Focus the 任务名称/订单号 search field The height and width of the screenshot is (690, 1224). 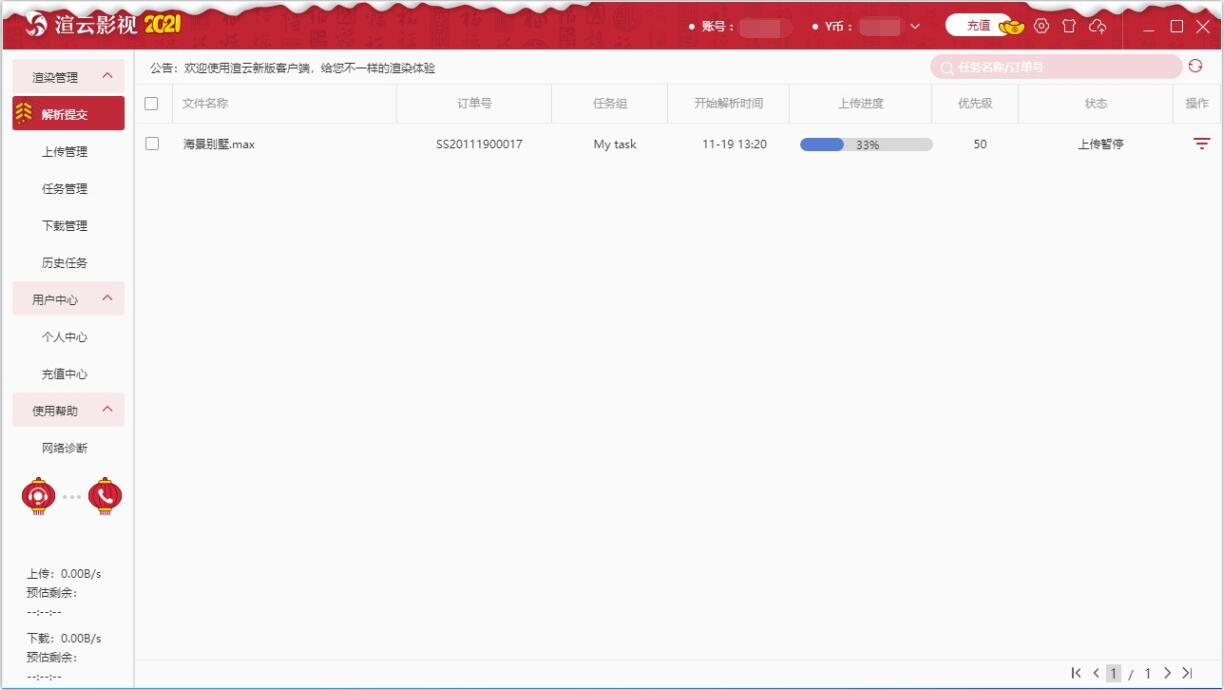1060,67
